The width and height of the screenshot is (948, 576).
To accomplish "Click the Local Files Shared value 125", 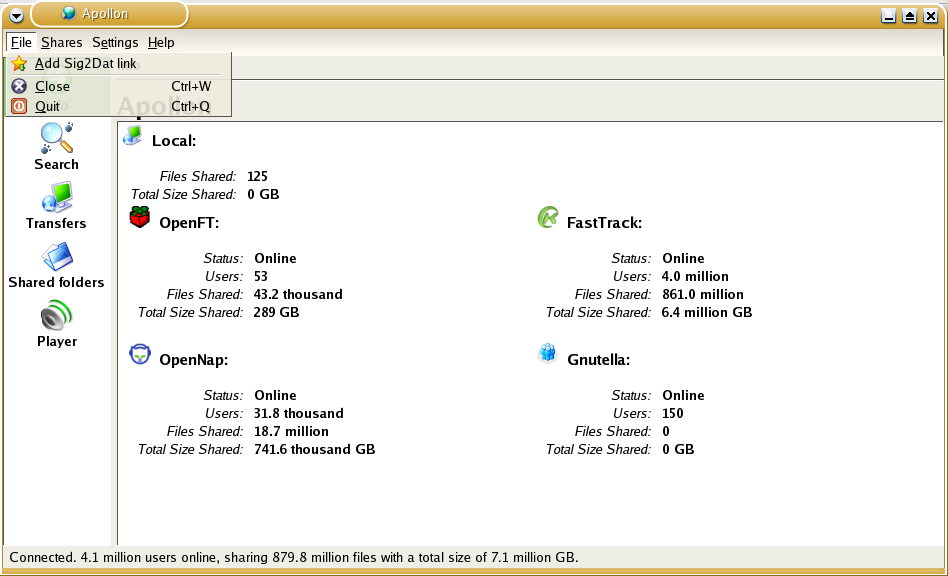I will click(x=257, y=176).
